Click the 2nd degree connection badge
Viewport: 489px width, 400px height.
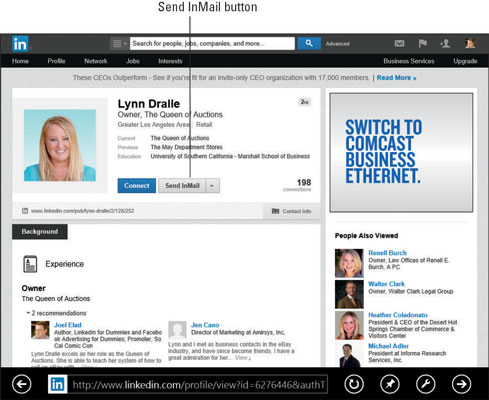coord(304,102)
